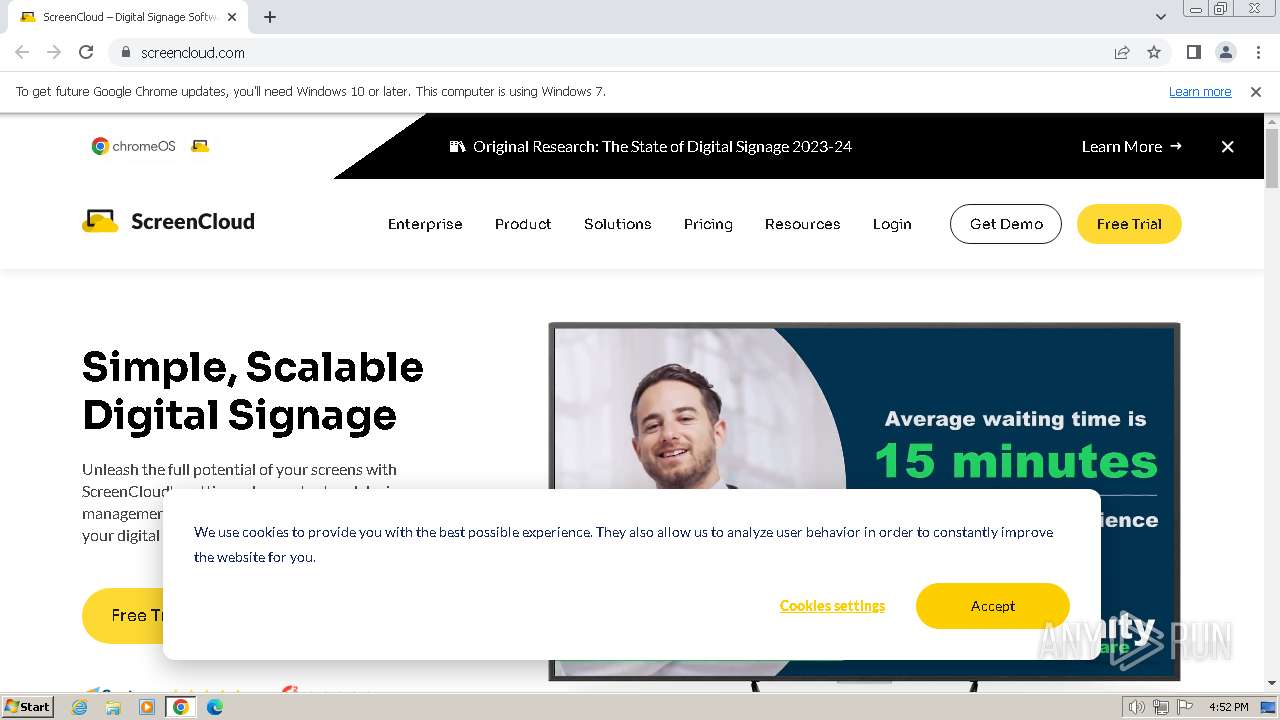
Task: Click Learn More in the banner
Action: pyautogui.click(x=1131, y=146)
